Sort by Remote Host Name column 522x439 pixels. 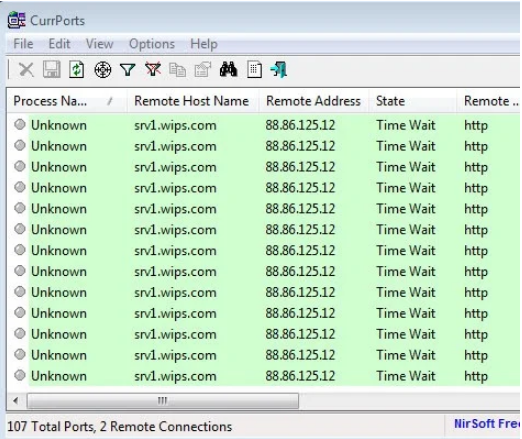[x=192, y=101]
